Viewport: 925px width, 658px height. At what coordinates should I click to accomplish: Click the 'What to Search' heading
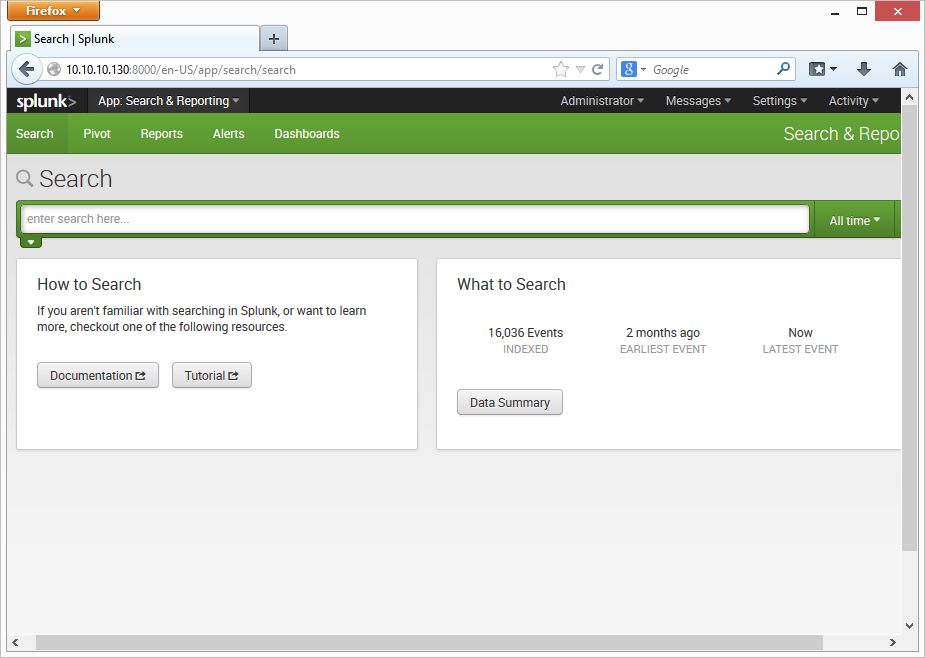click(511, 284)
